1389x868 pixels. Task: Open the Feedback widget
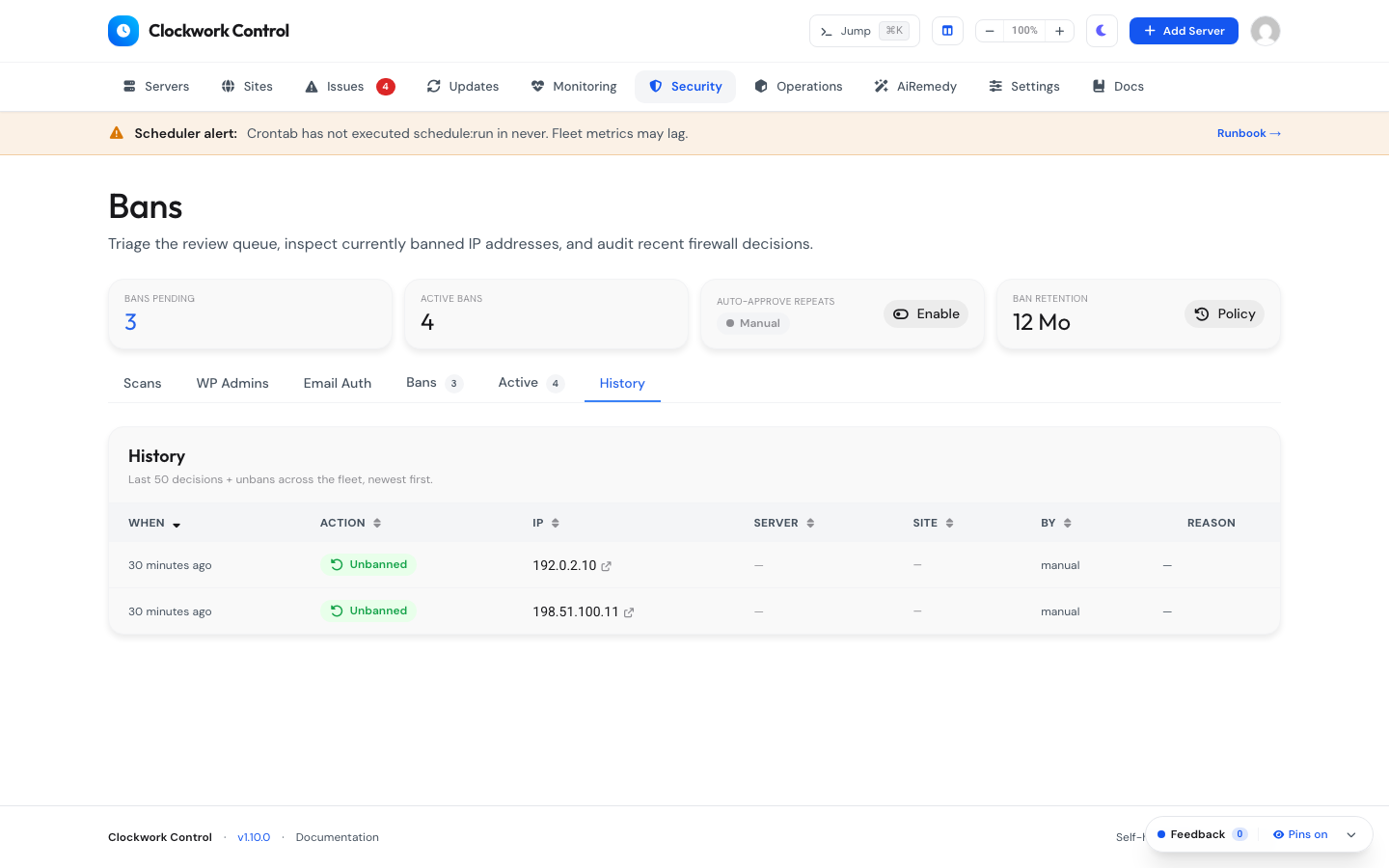tap(1202, 834)
